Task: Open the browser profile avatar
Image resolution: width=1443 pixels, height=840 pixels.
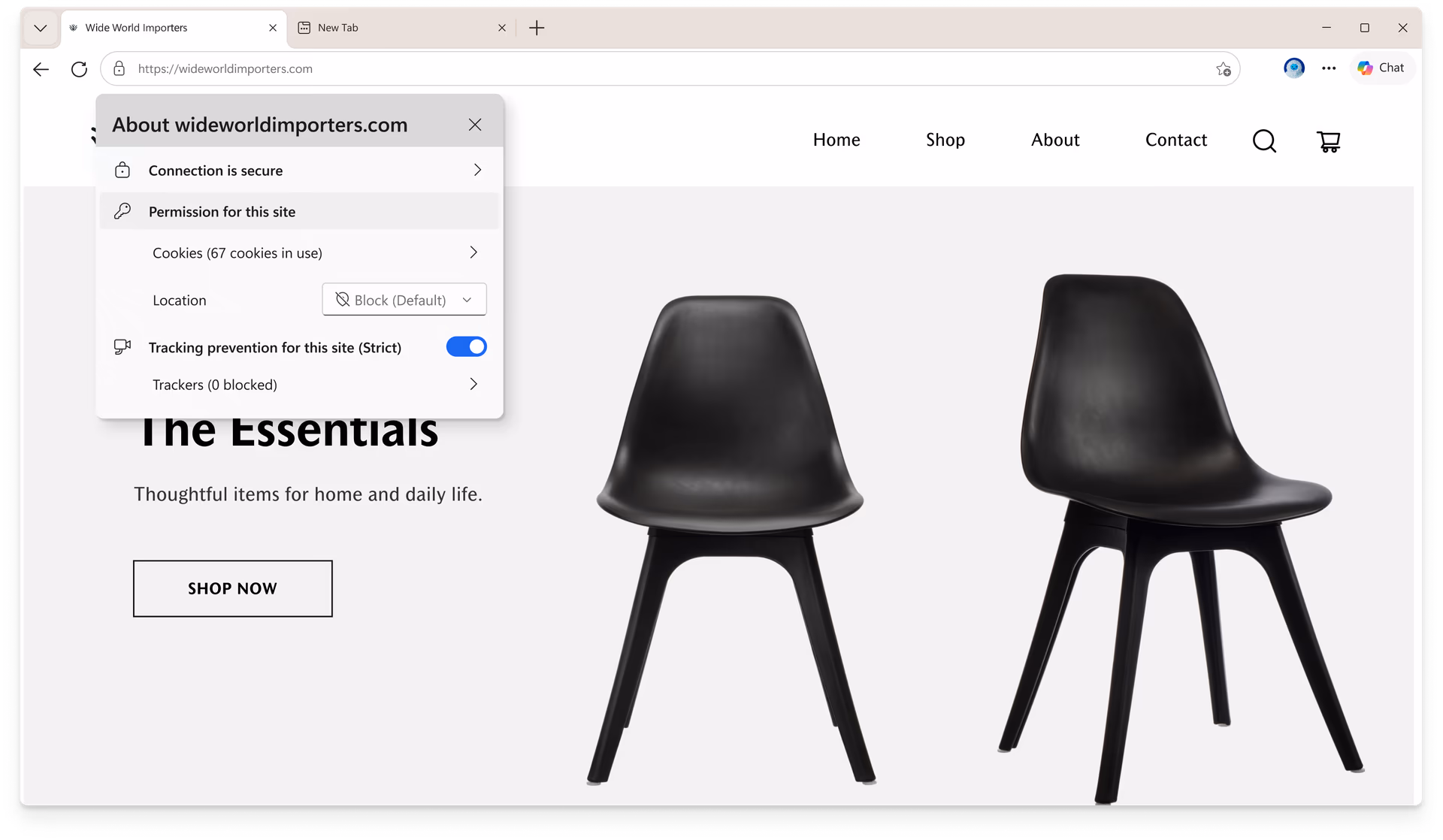Action: click(1293, 68)
